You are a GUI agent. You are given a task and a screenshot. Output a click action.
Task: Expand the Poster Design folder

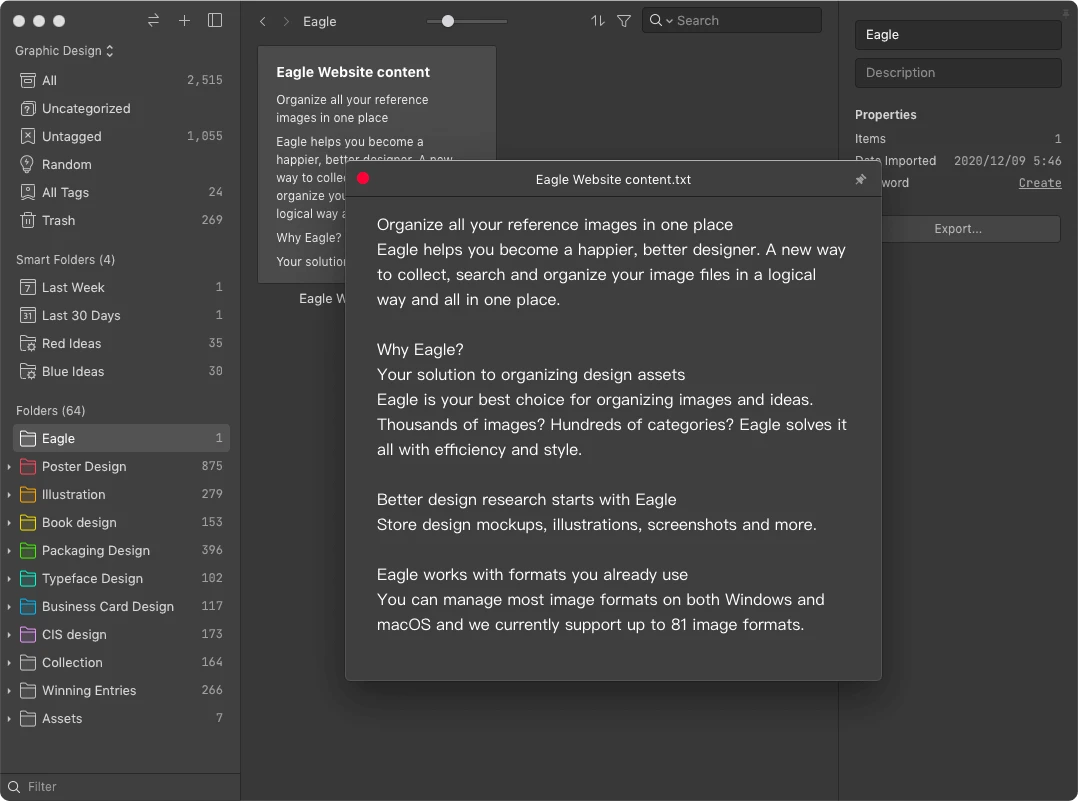[10, 466]
